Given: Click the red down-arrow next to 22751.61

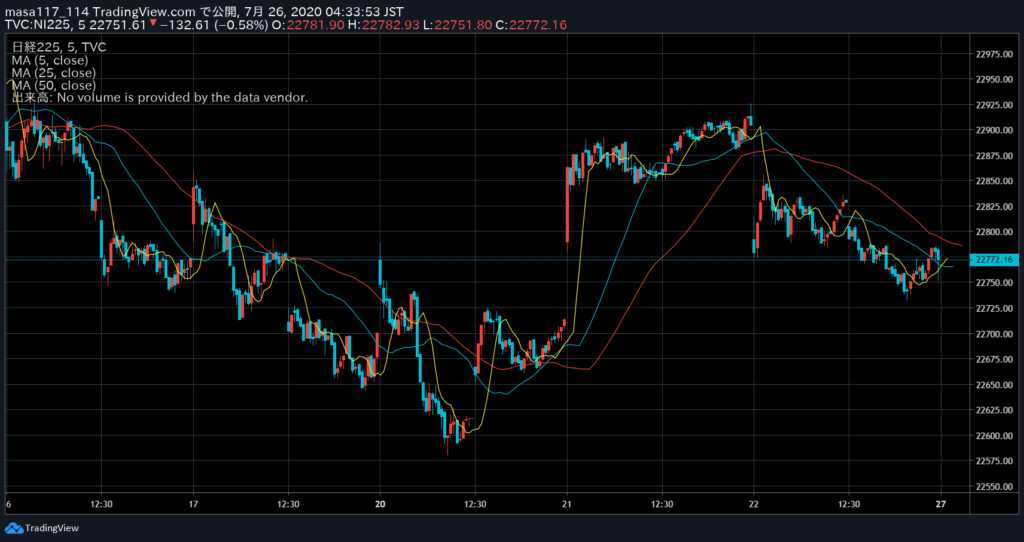Looking at the screenshot, I should (152, 24).
